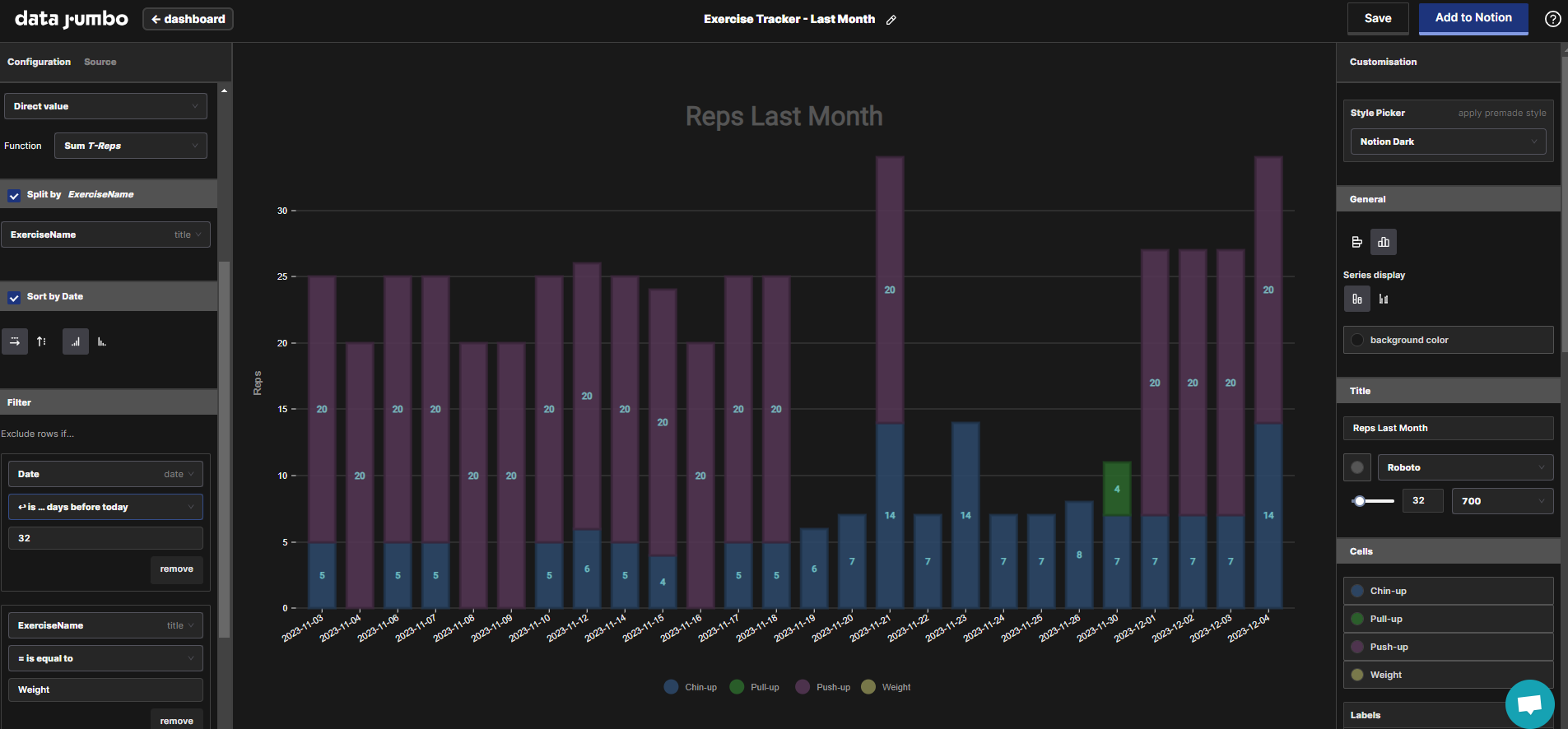Toggle Chin-up series in chart legend
Image resolution: width=1568 pixels, height=729 pixels.
691,687
